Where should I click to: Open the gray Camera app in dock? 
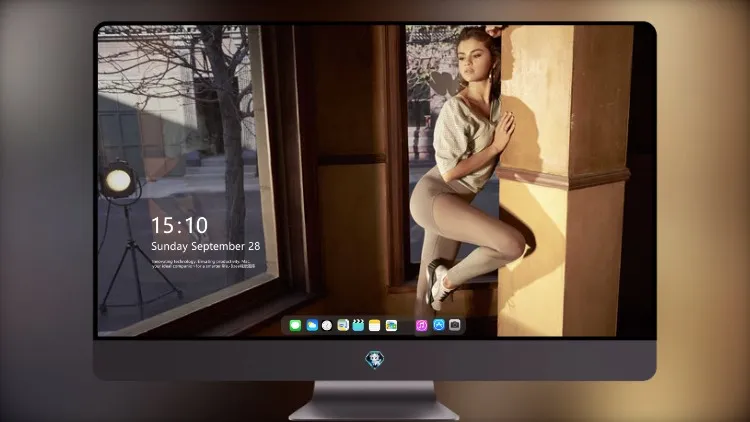(x=455, y=325)
